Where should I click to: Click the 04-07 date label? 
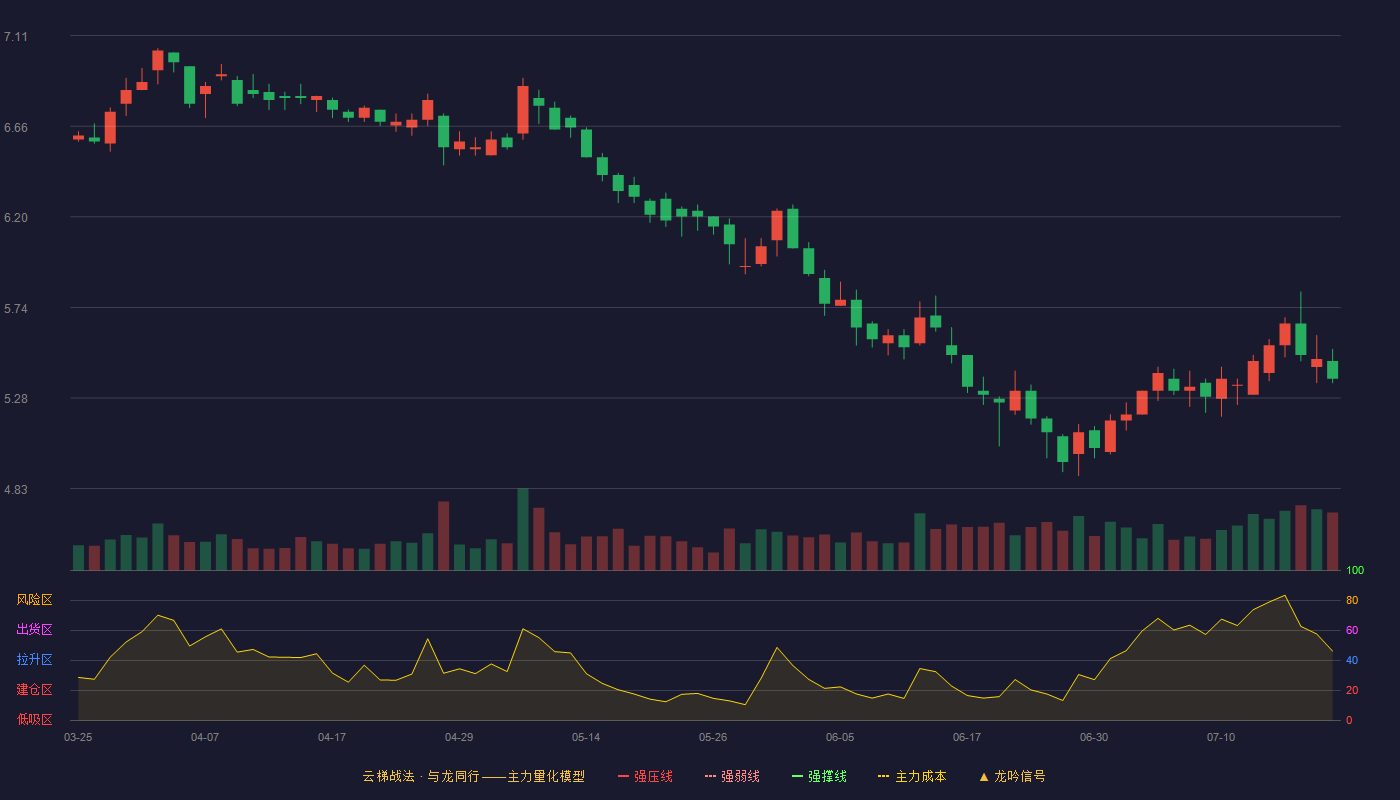tap(205, 737)
